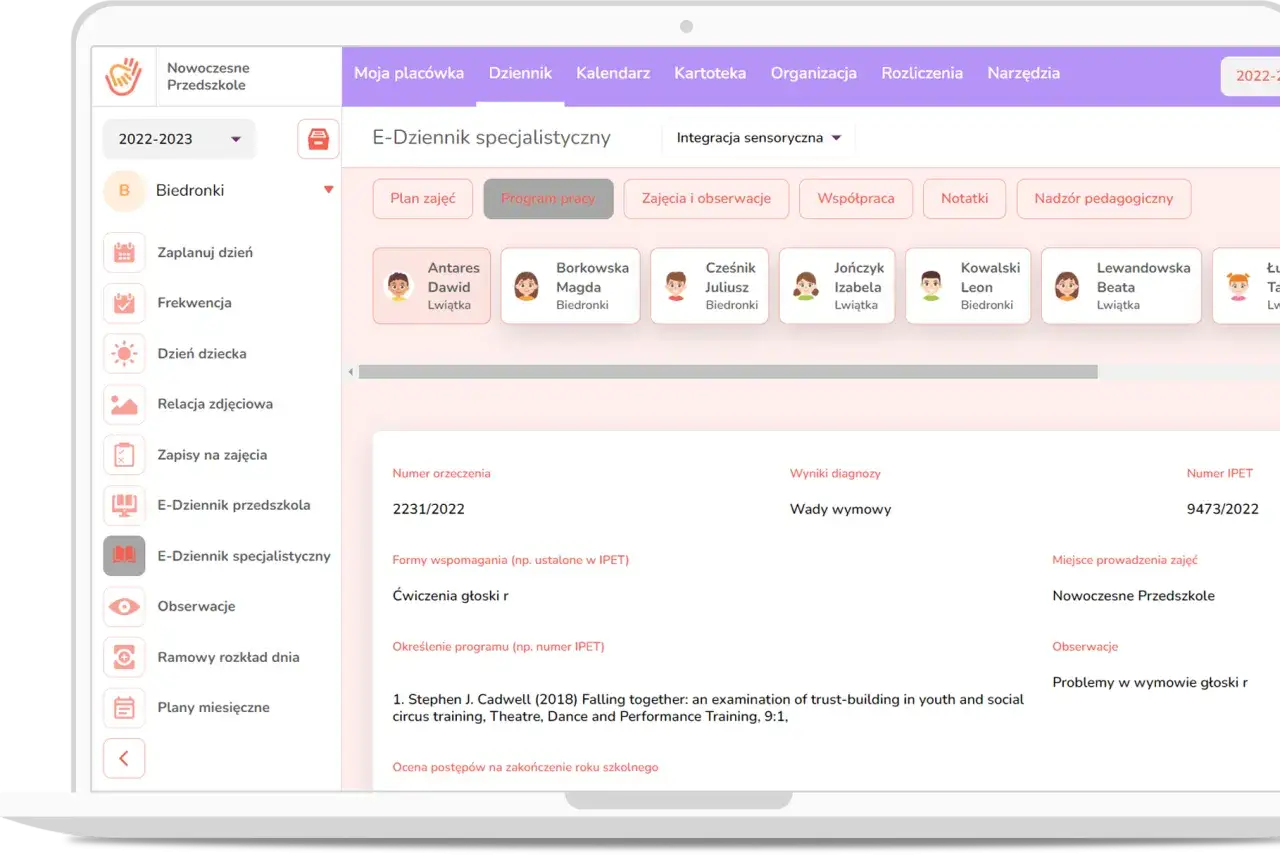Click the sun icon for Dzień dziecka

pyautogui.click(x=124, y=353)
